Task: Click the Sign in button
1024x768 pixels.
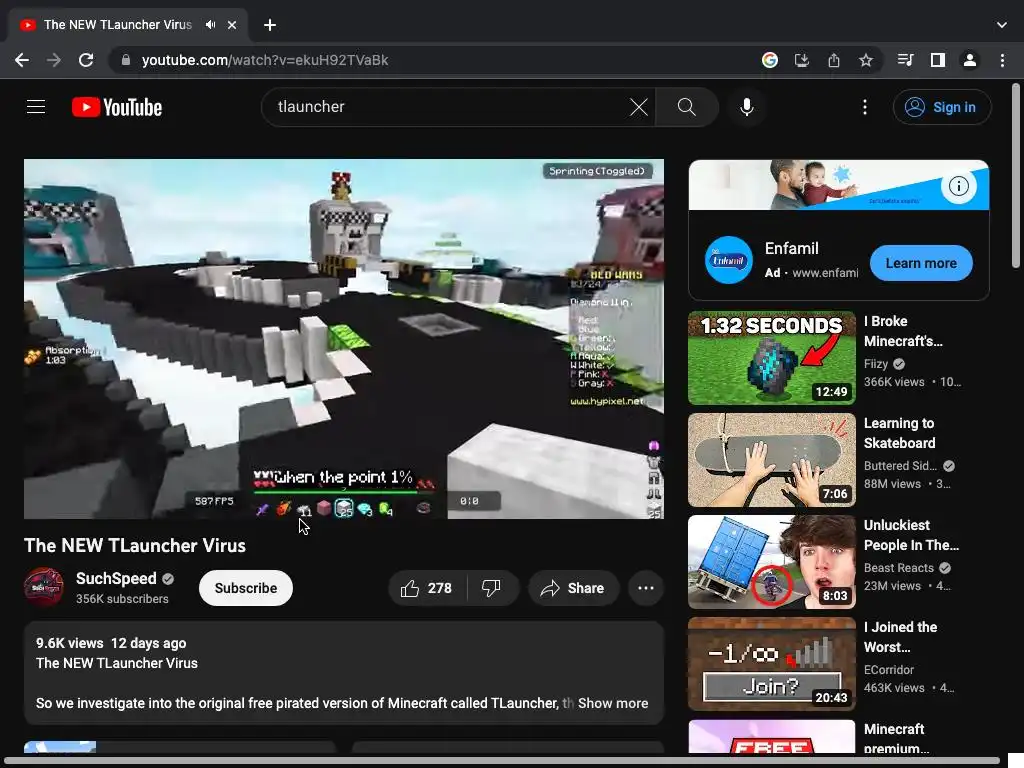Action: pos(942,107)
